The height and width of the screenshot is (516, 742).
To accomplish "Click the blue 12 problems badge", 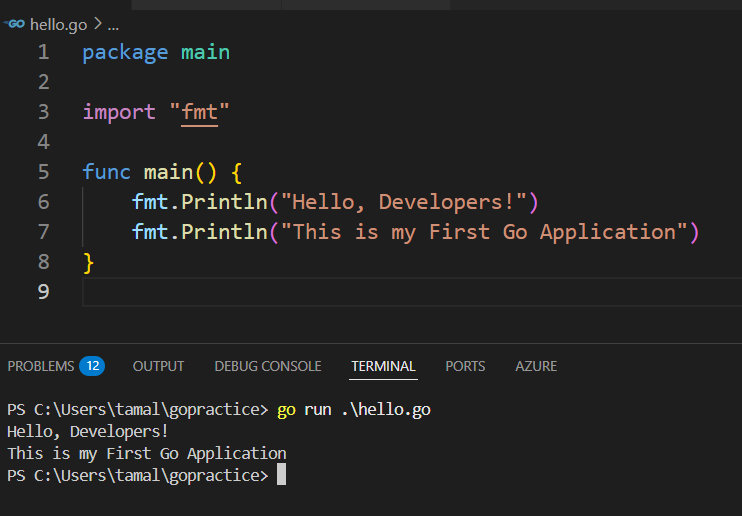I will (92, 366).
